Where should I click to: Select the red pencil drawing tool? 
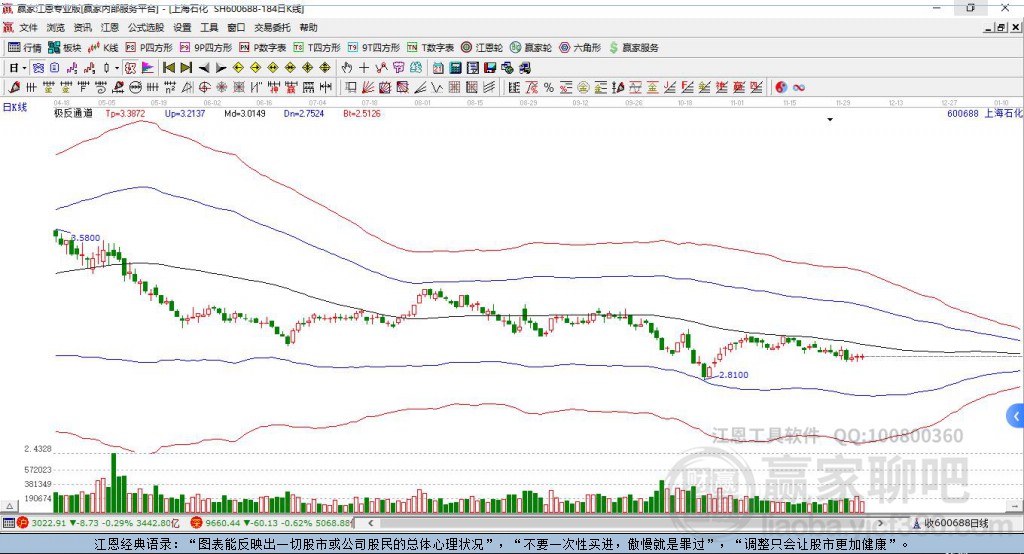(x=14, y=88)
